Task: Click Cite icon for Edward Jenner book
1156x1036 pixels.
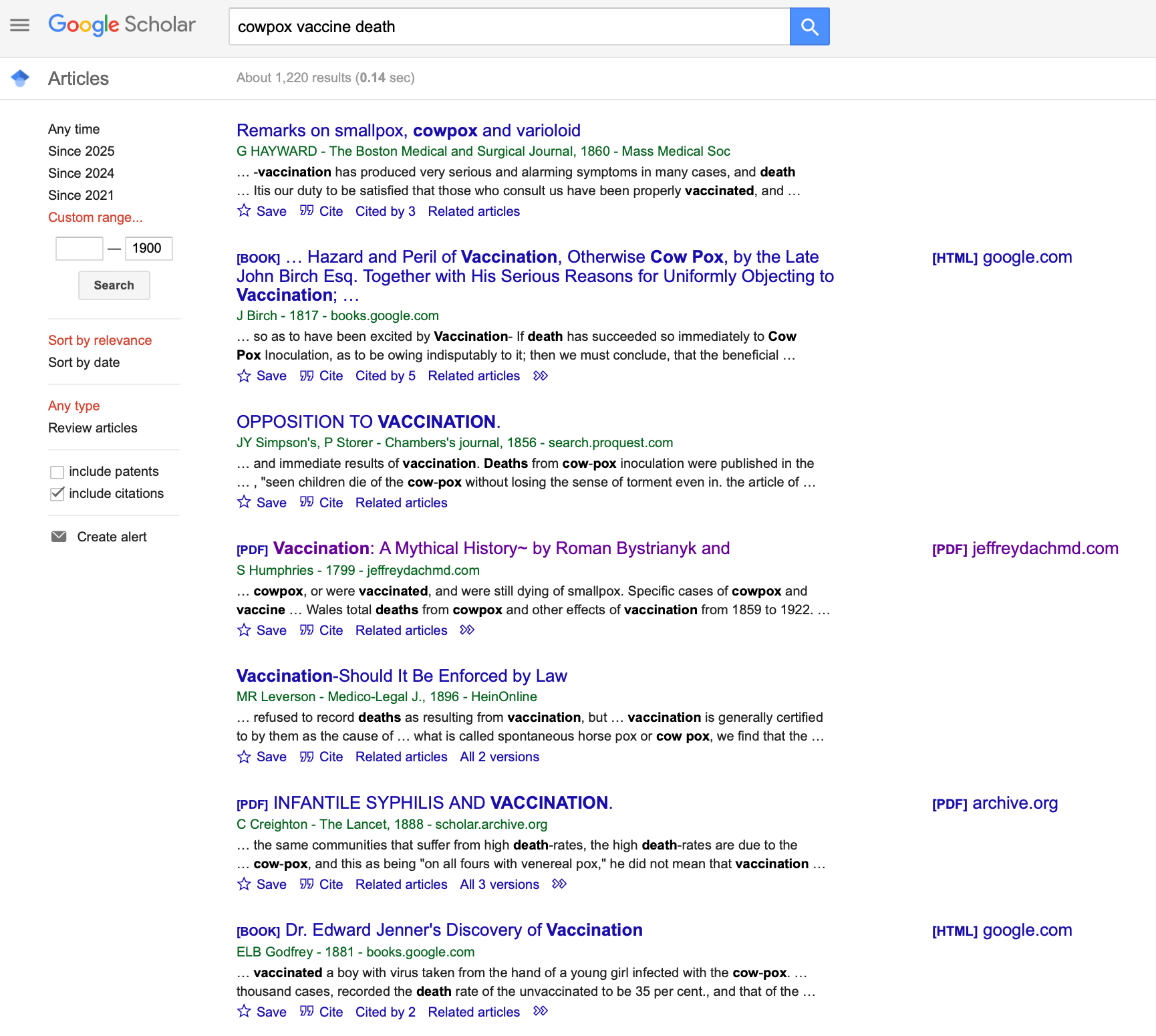Action: 307,1011
